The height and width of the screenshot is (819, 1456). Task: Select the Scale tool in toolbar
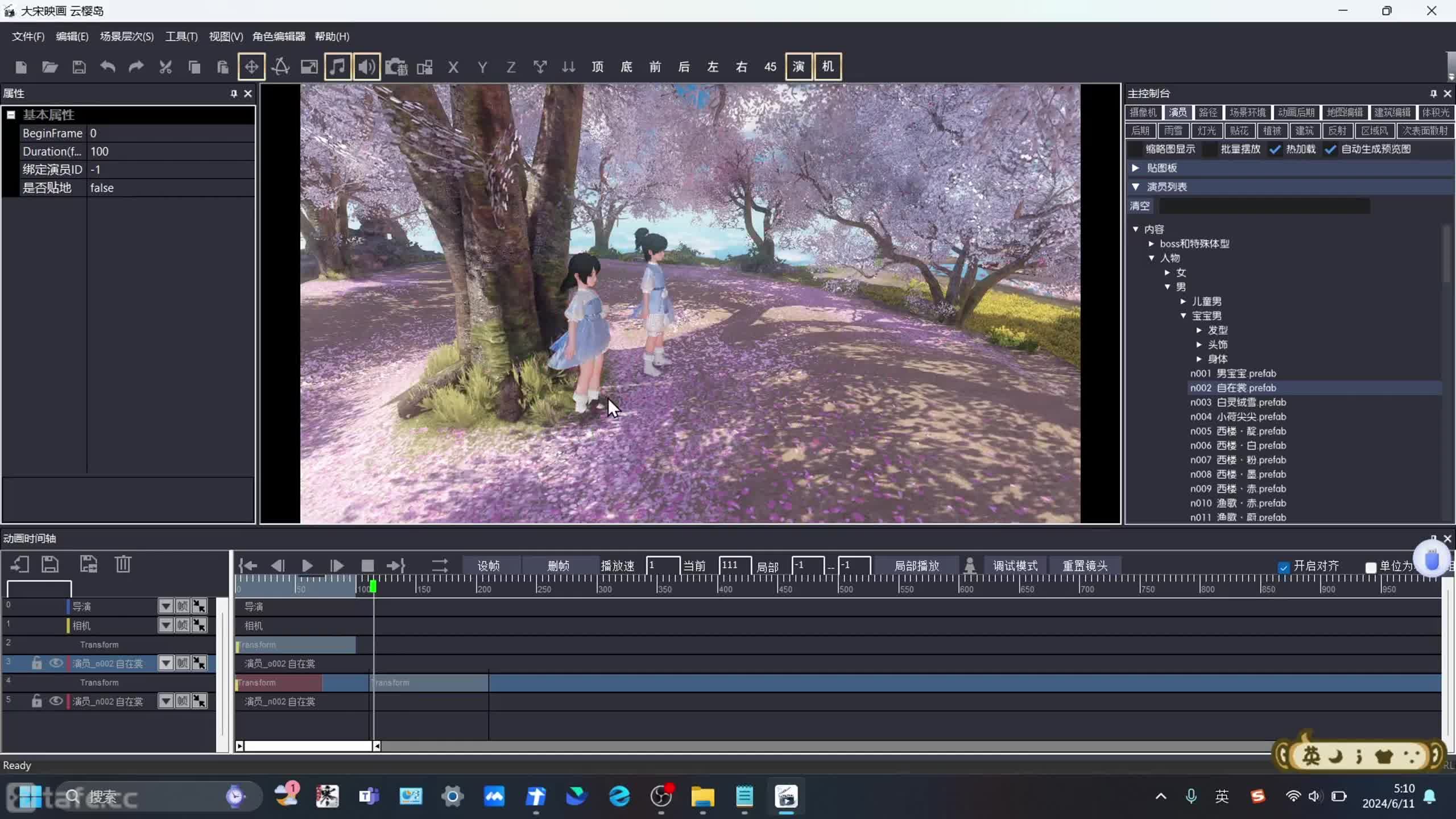coord(309,67)
